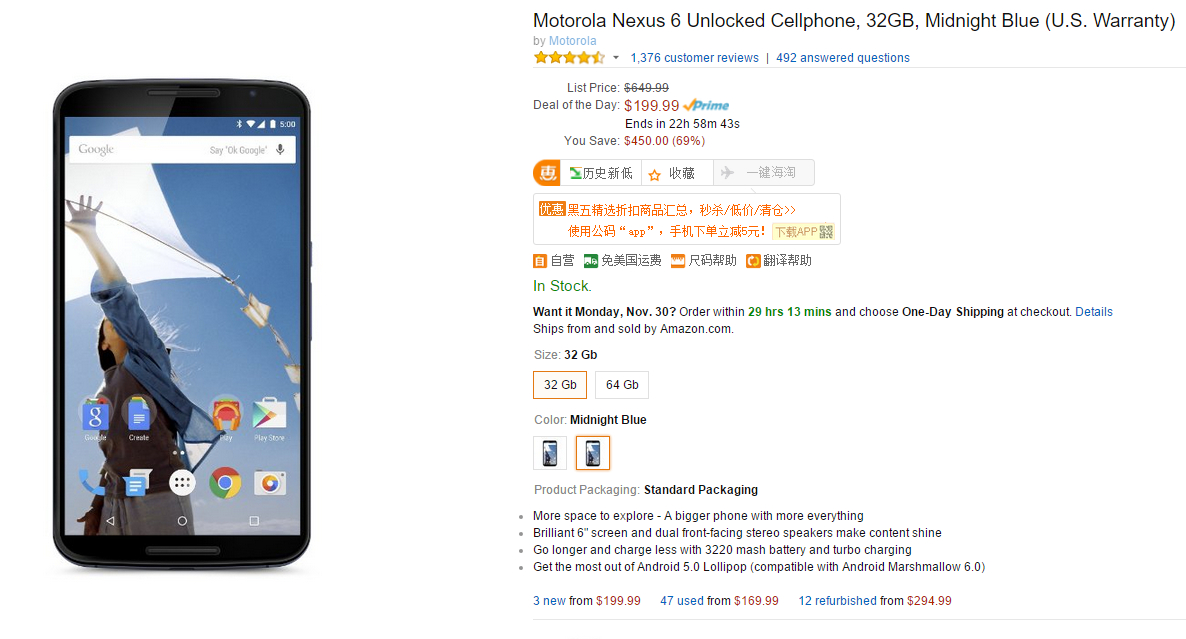Click the orange 惠 extension logo icon

pyautogui.click(x=547, y=173)
